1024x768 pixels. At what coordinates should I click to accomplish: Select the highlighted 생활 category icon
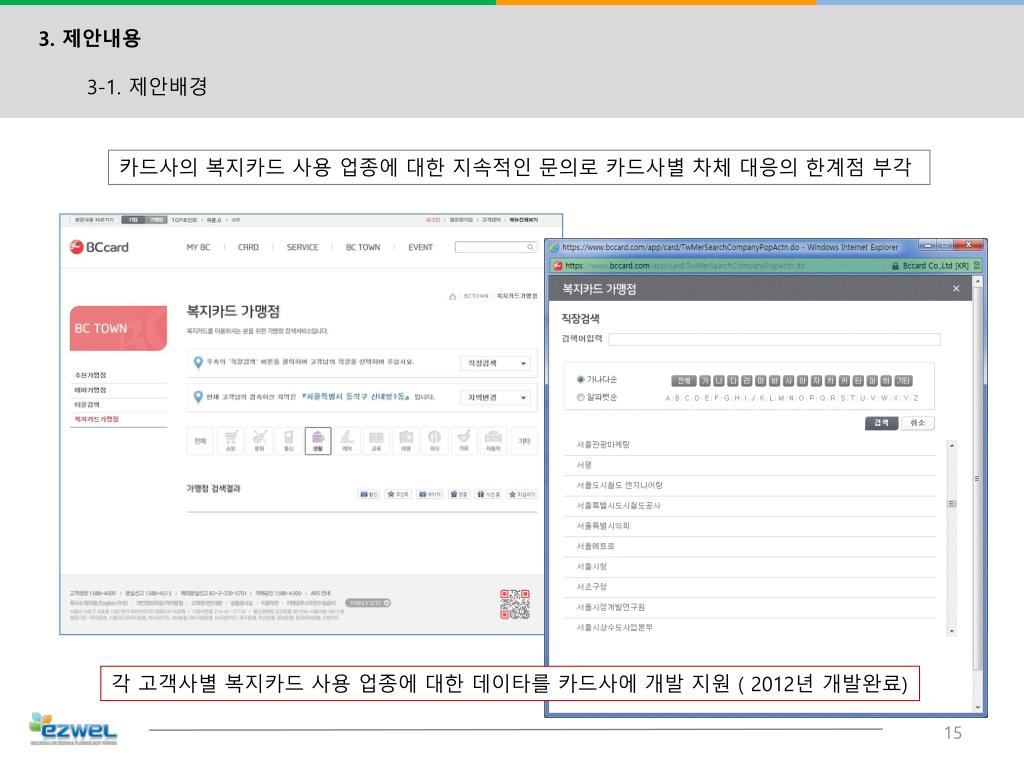(318, 440)
